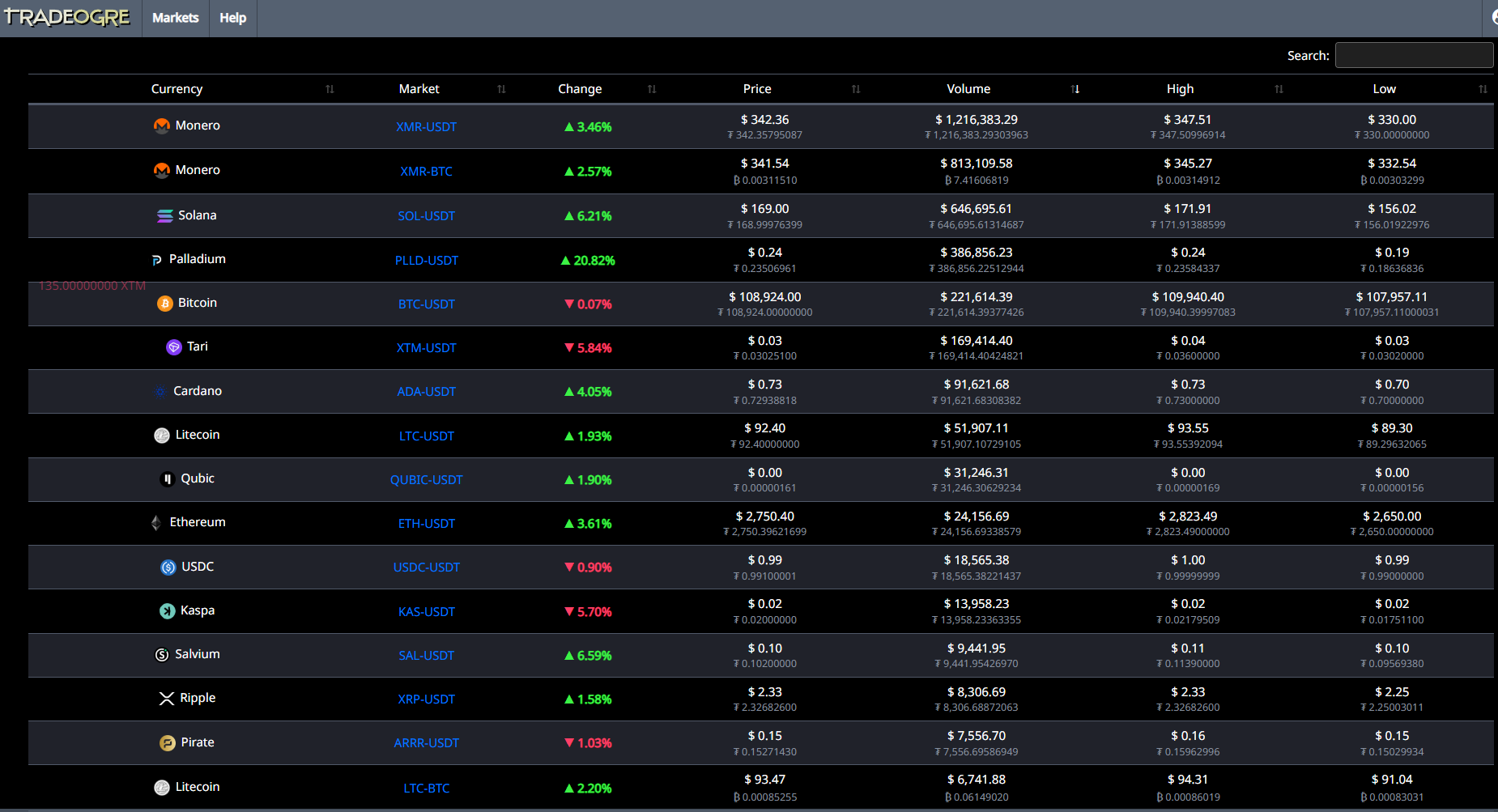Open the BTC-USDT market link
Viewport: 1498px width, 812px height.
click(427, 304)
